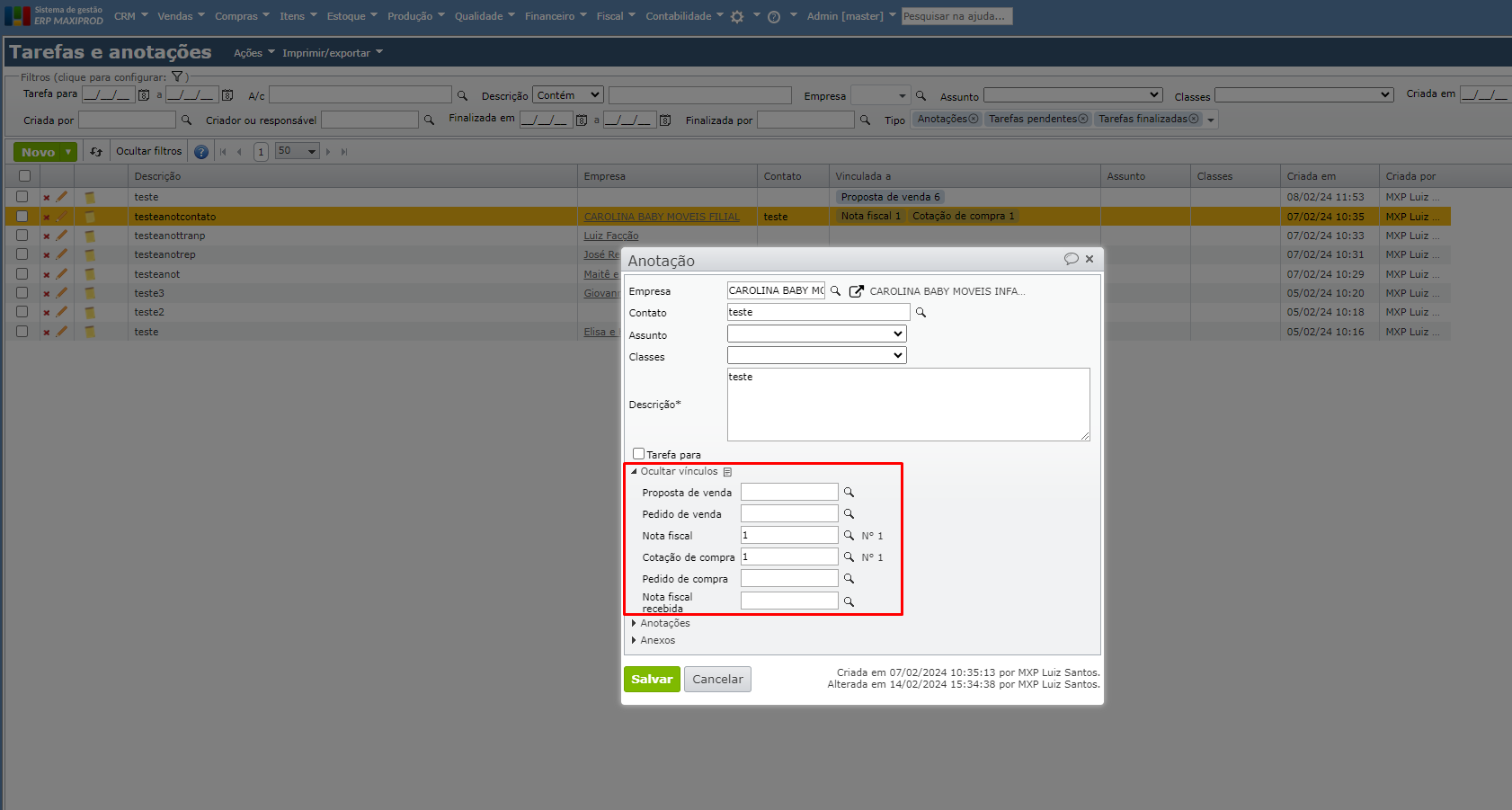Click lookup icon for Nota fiscal field

pyautogui.click(x=849, y=536)
